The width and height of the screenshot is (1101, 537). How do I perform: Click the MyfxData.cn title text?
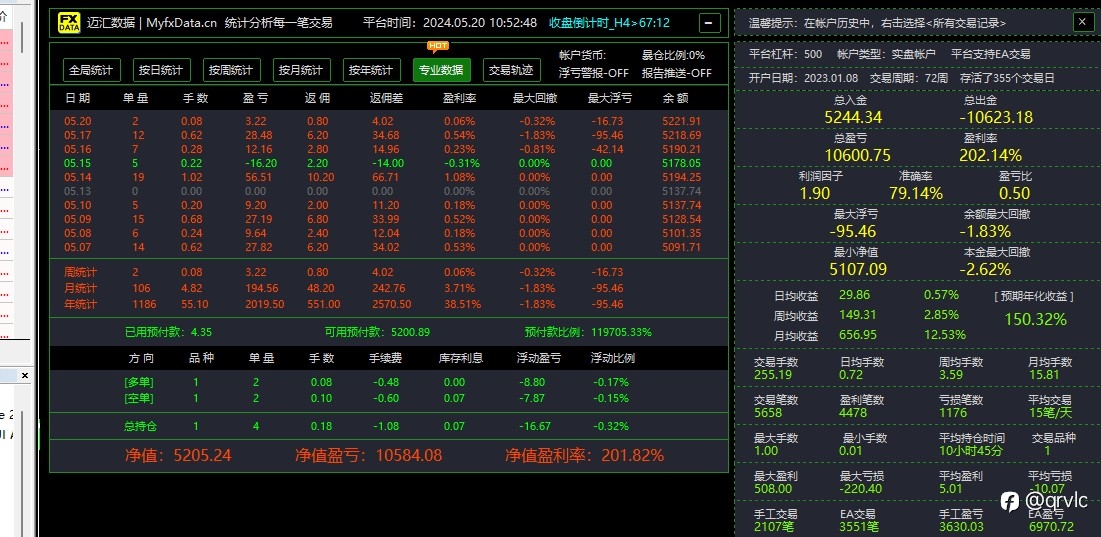(x=181, y=23)
